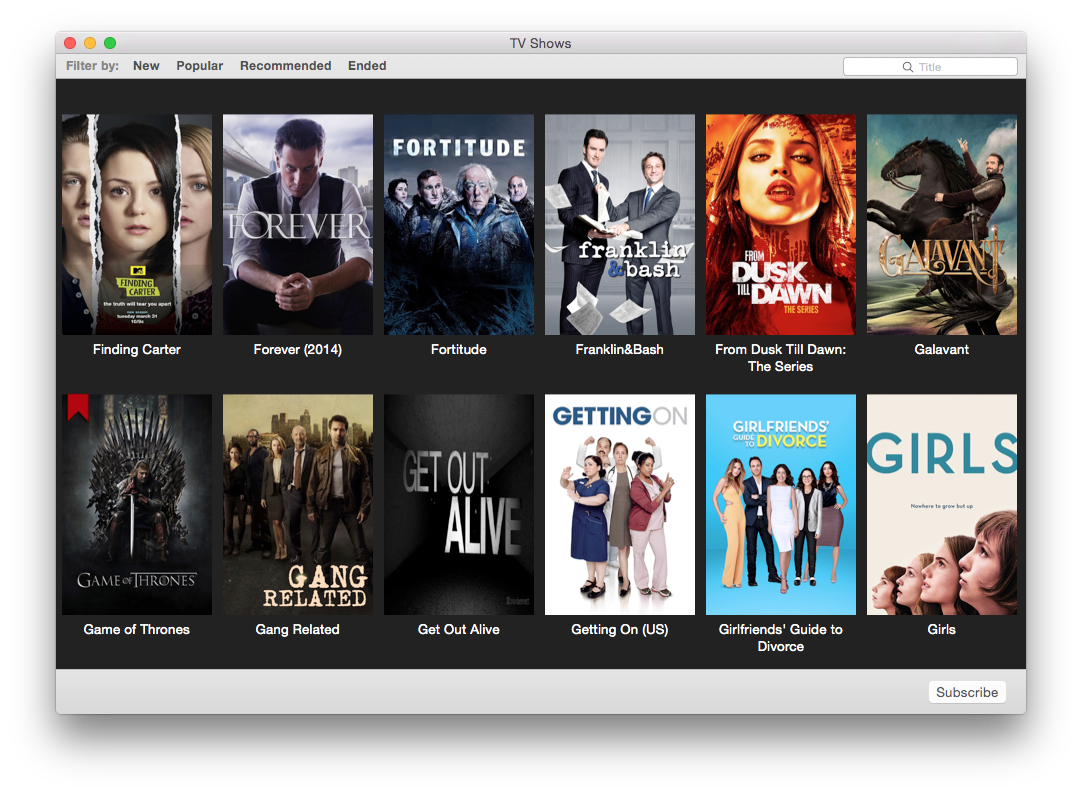The image size is (1082, 794).
Task: Click the "Game of Thrones" caption text
Action: click(x=137, y=630)
